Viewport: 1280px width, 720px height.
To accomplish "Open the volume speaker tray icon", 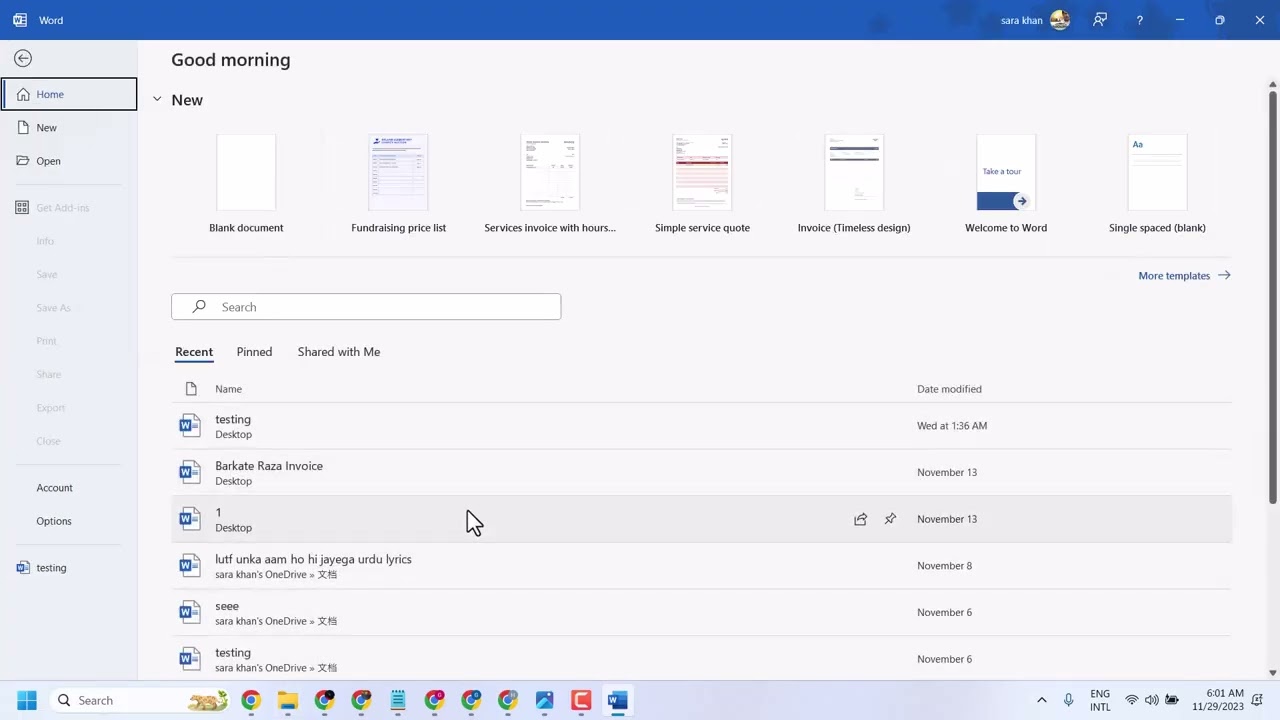I will pos(1152,700).
